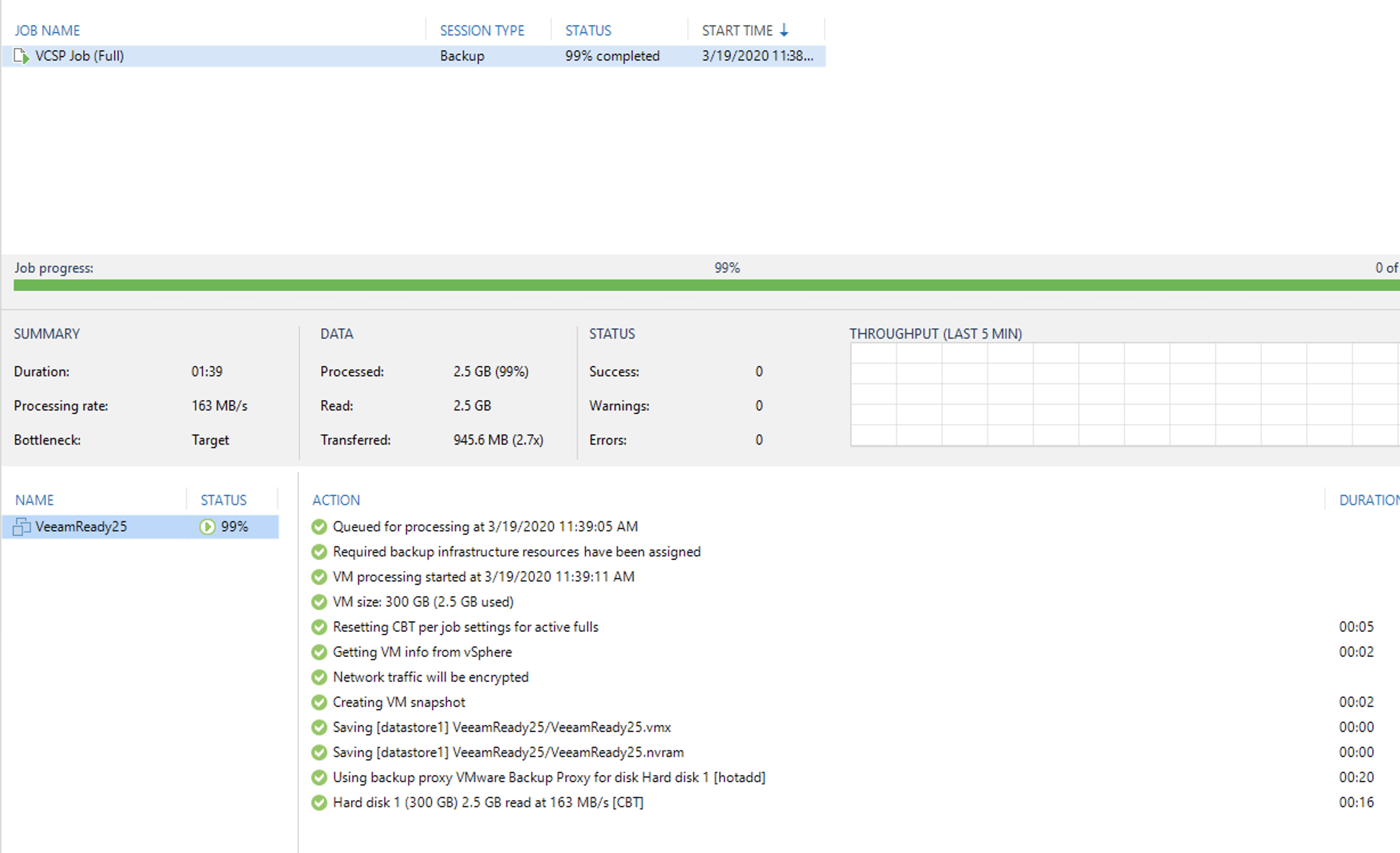Click the running status icon beside 99%
The height and width of the screenshot is (853, 1400).
(207, 526)
